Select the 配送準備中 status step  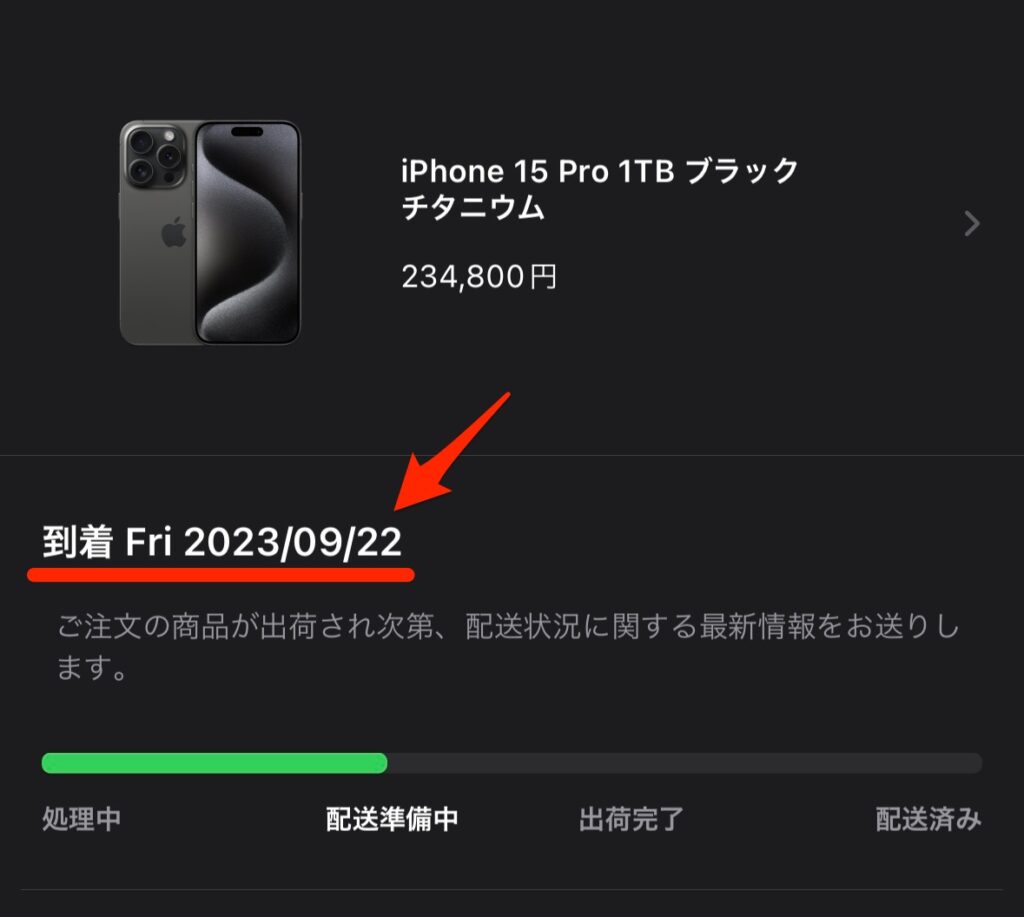[392, 818]
